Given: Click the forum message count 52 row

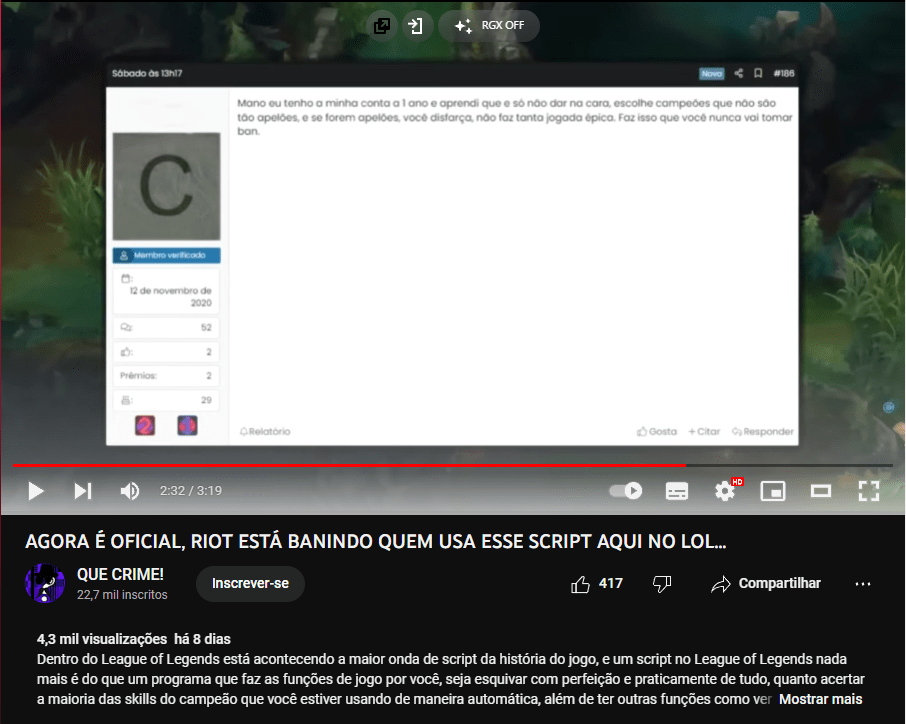Looking at the screenshot, I should (166, 328).
